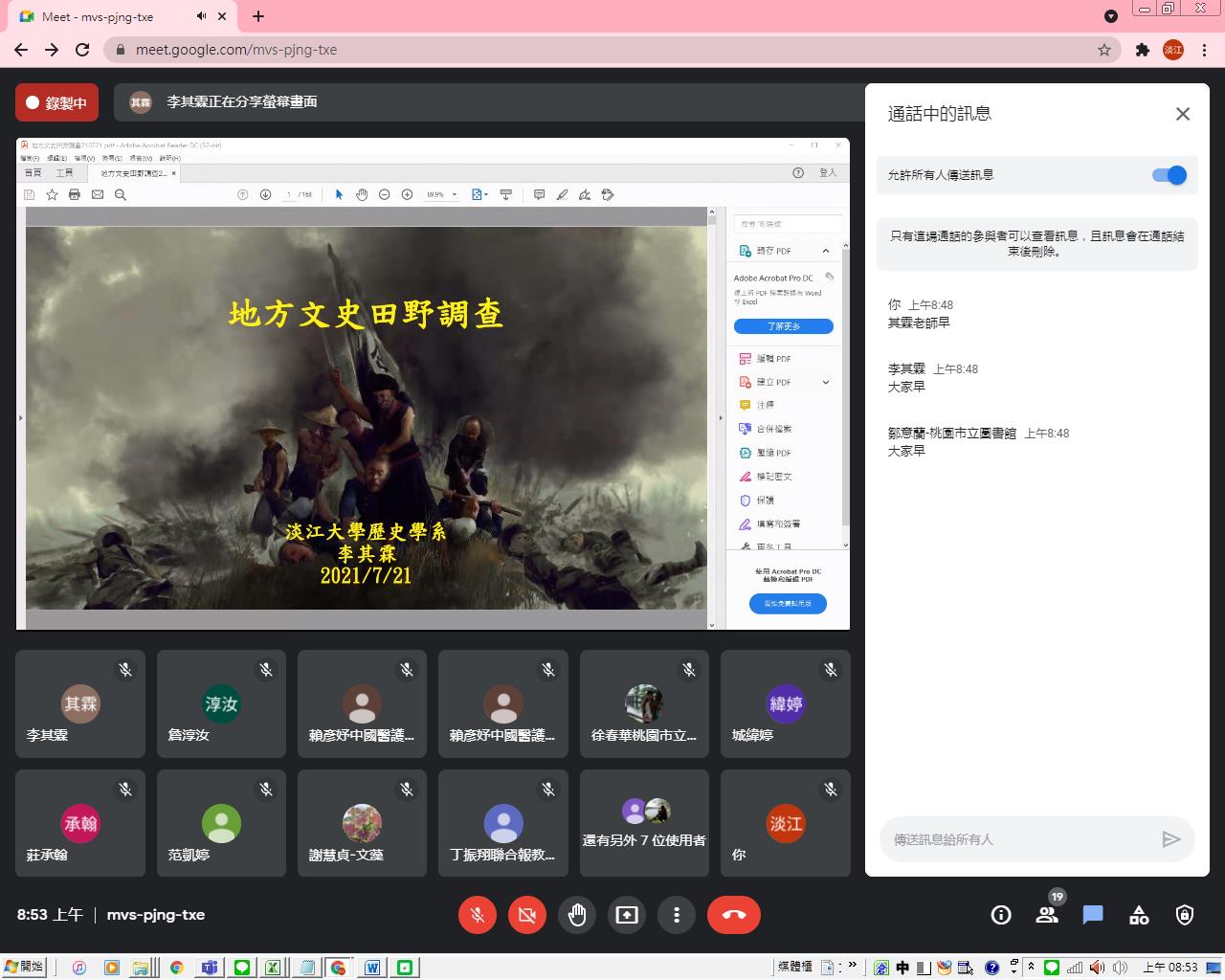Viewport: 1225px width, 980px height.
Task: Select the 范凱婷 participant tile
Action: 221,823
